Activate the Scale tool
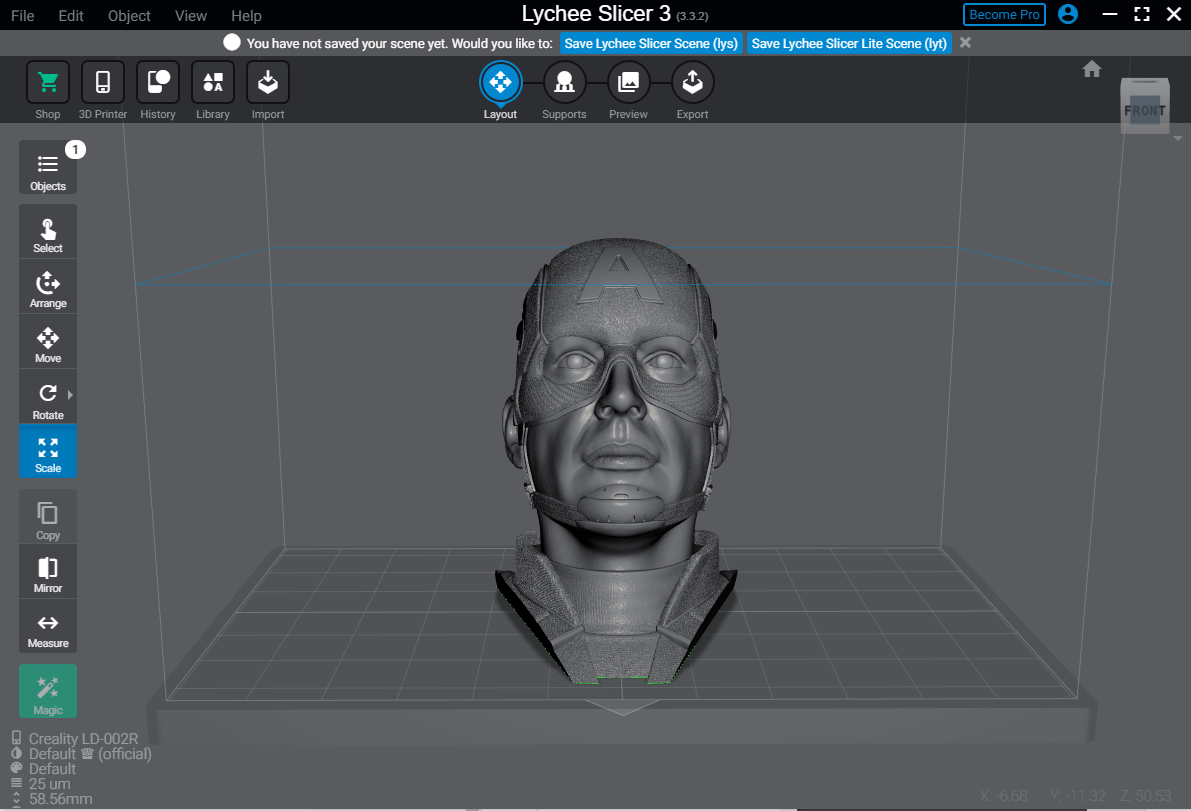Screen dimensions: 1191x811 coord(48,451)
